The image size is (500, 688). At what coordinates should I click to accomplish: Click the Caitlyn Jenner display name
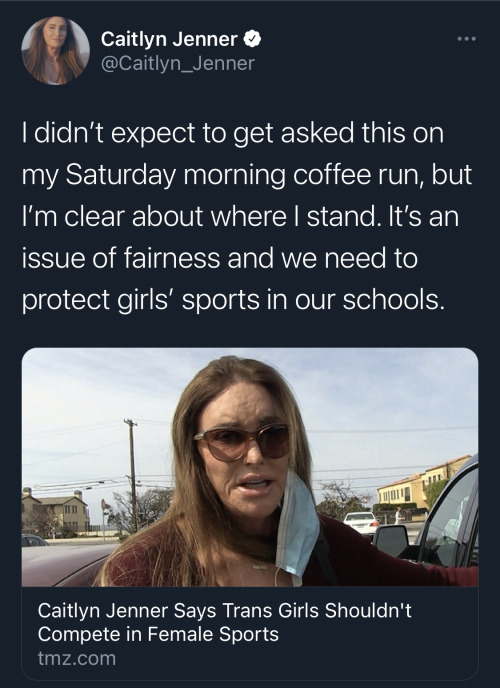(169, 39)
